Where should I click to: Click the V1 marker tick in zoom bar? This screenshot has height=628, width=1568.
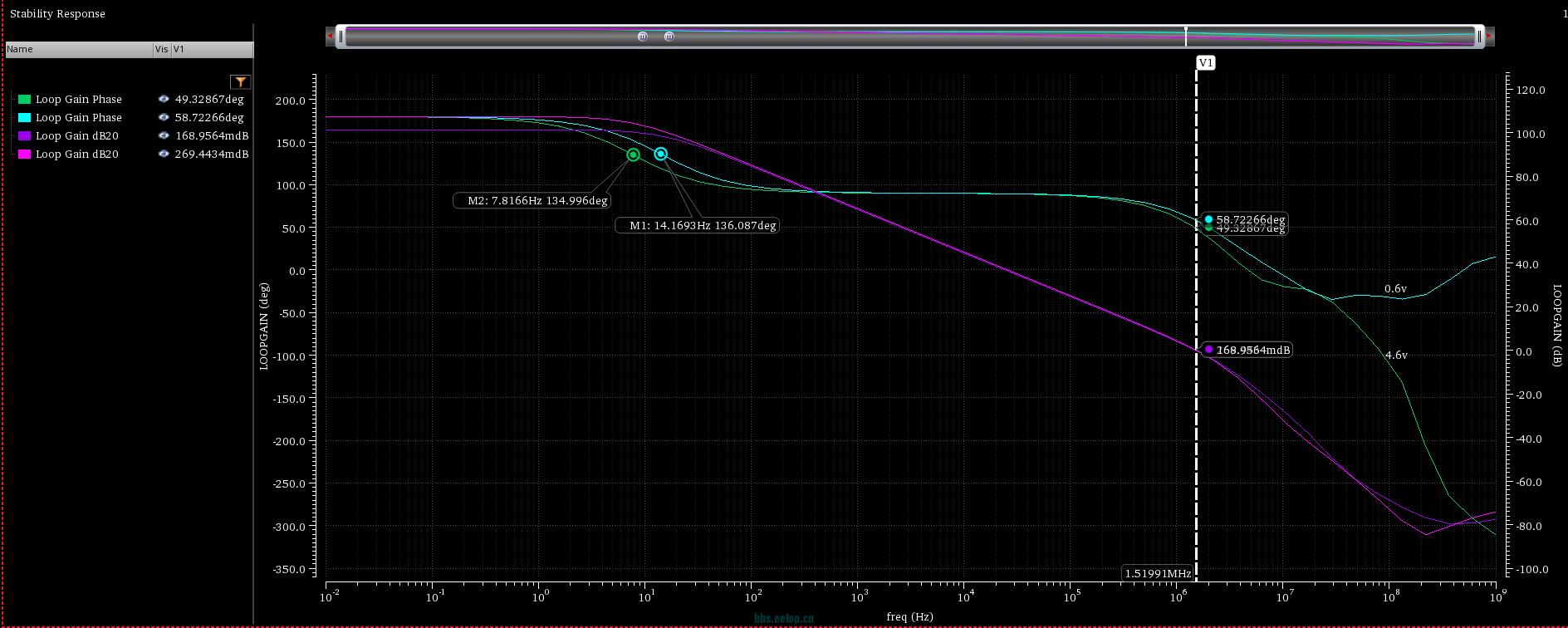pyautogui.click(x=1186, y=36)
